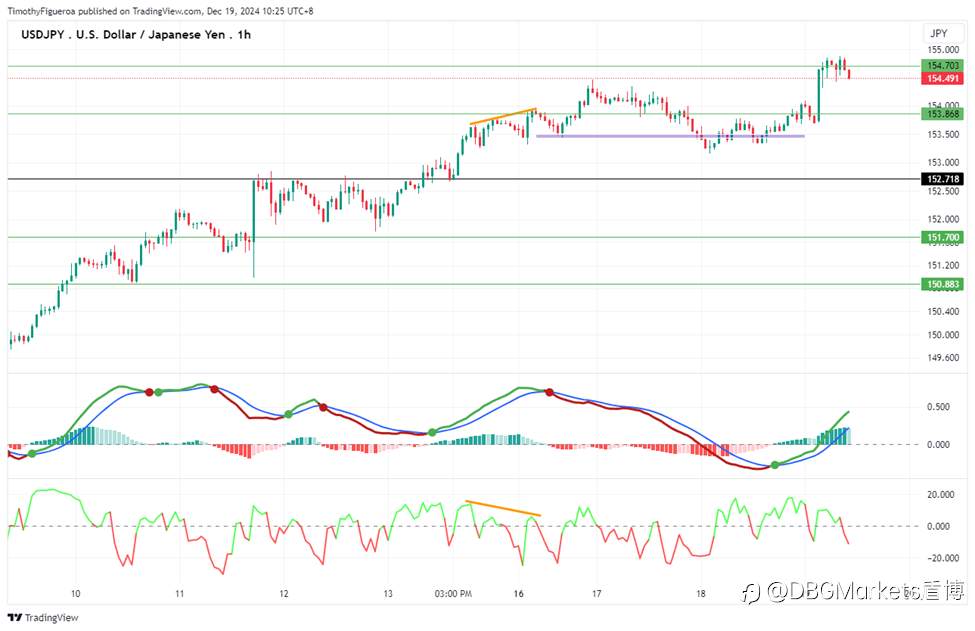Click the 150.000 price scale value
The height and width of the screenshot is (631, 975).
(x=943, y=334)
